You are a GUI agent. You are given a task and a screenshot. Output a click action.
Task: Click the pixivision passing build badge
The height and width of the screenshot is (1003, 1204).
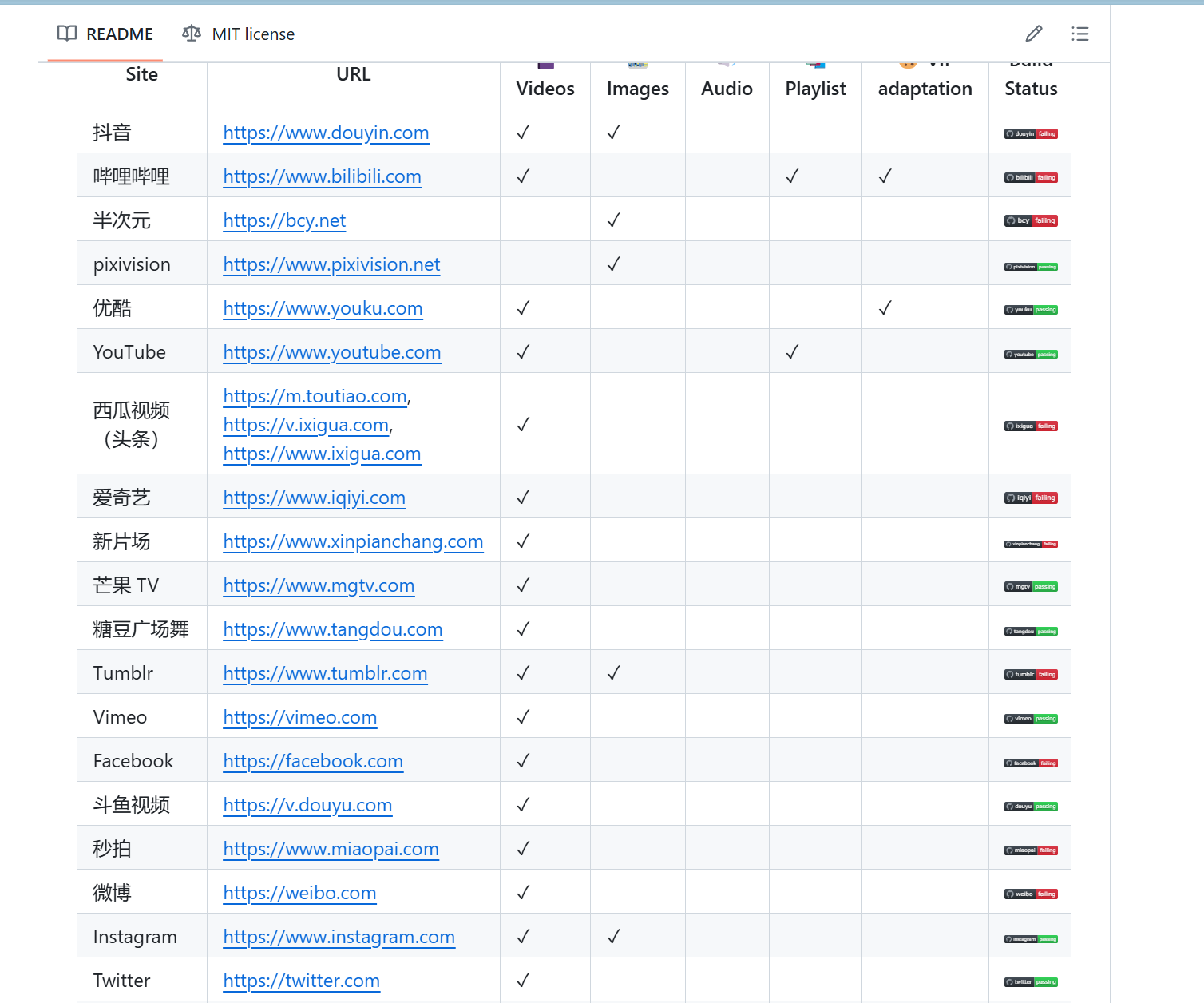(x=1031, y=267)
